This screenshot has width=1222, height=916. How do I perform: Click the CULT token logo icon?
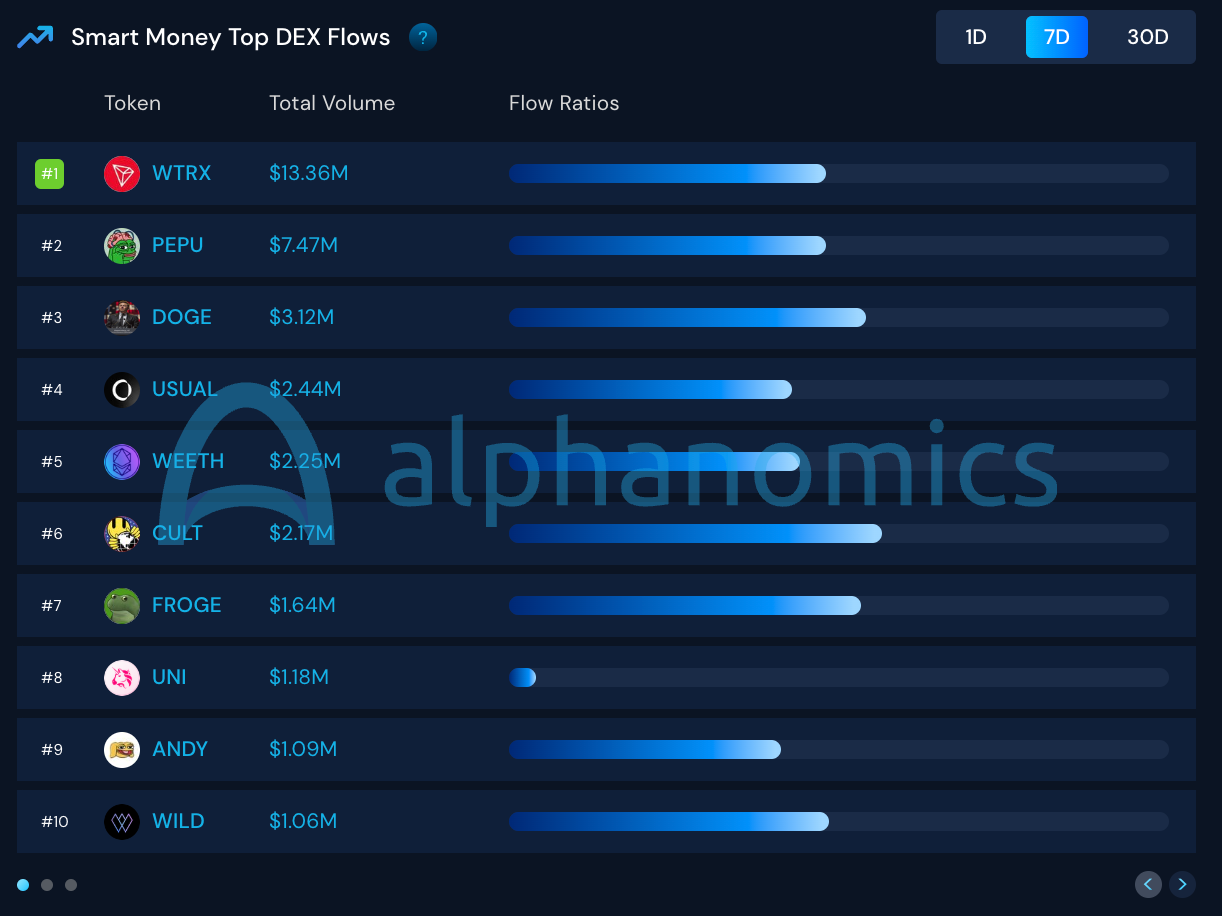point(122,534)
